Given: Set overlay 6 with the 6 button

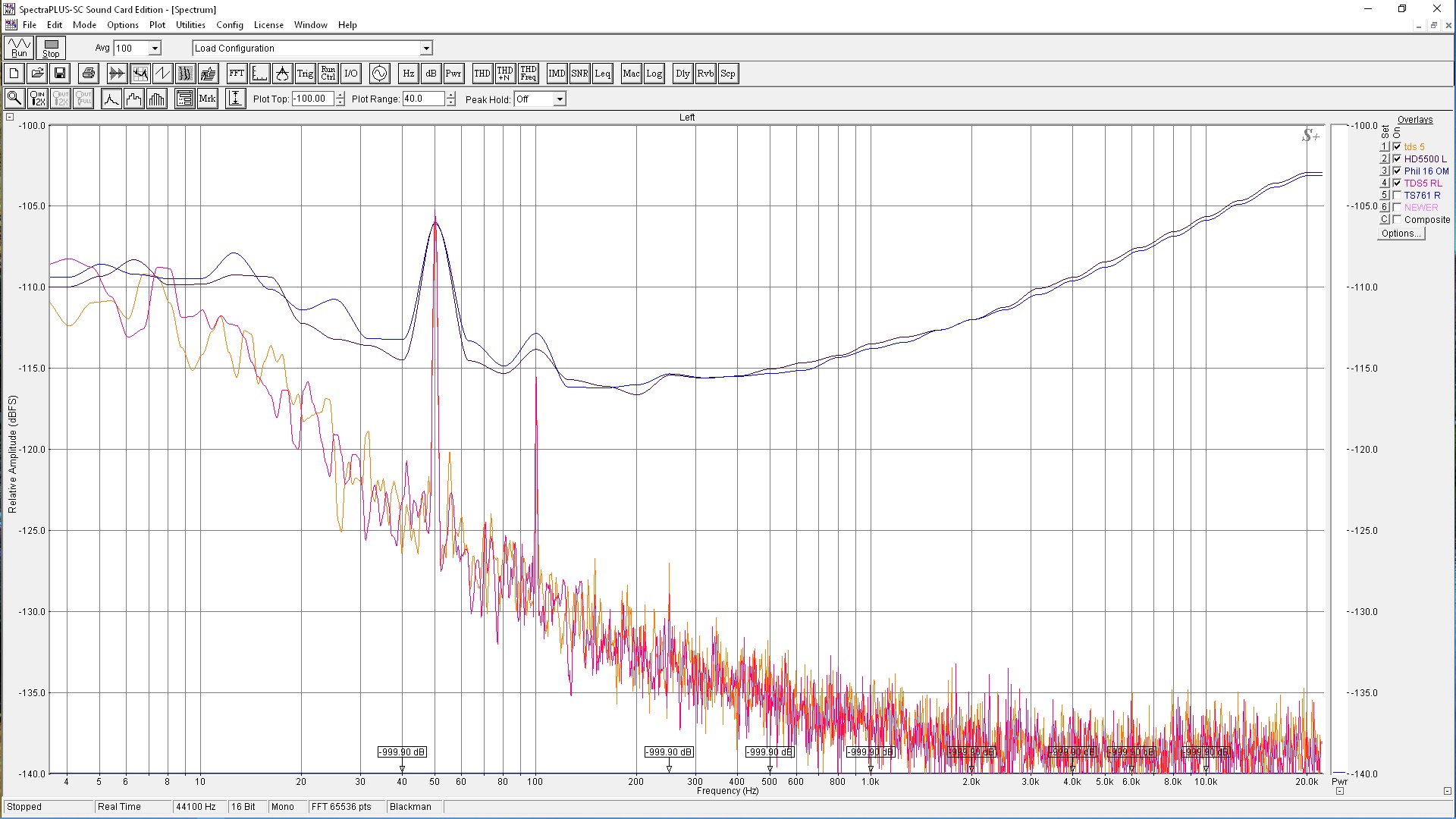Looking at the screenshot, I should tap(1384, 208).
